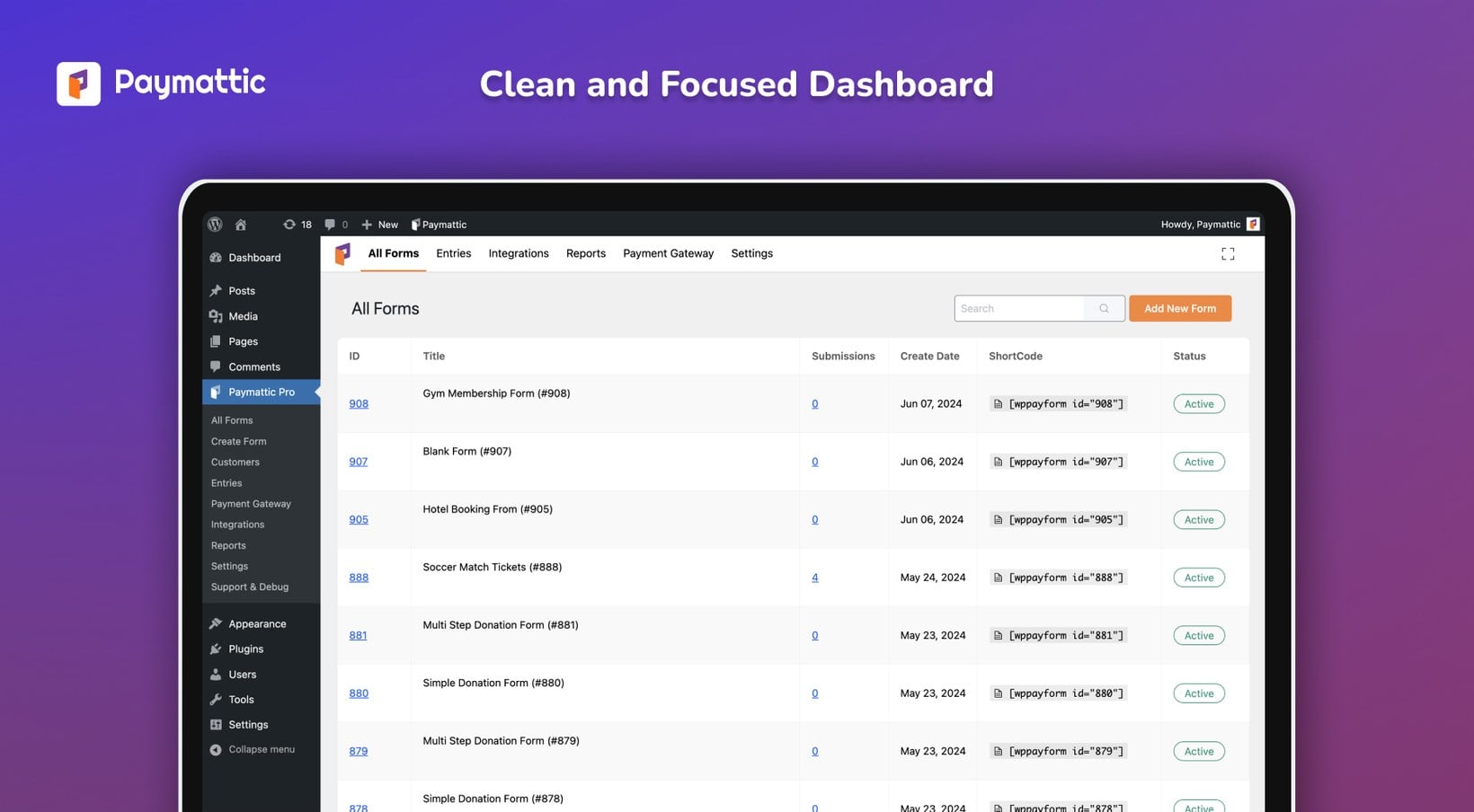The width and height of the screenshot is (1474, 812).
Task: Click Collapse menu at sidebar bottom
Action: coord(262,749)
